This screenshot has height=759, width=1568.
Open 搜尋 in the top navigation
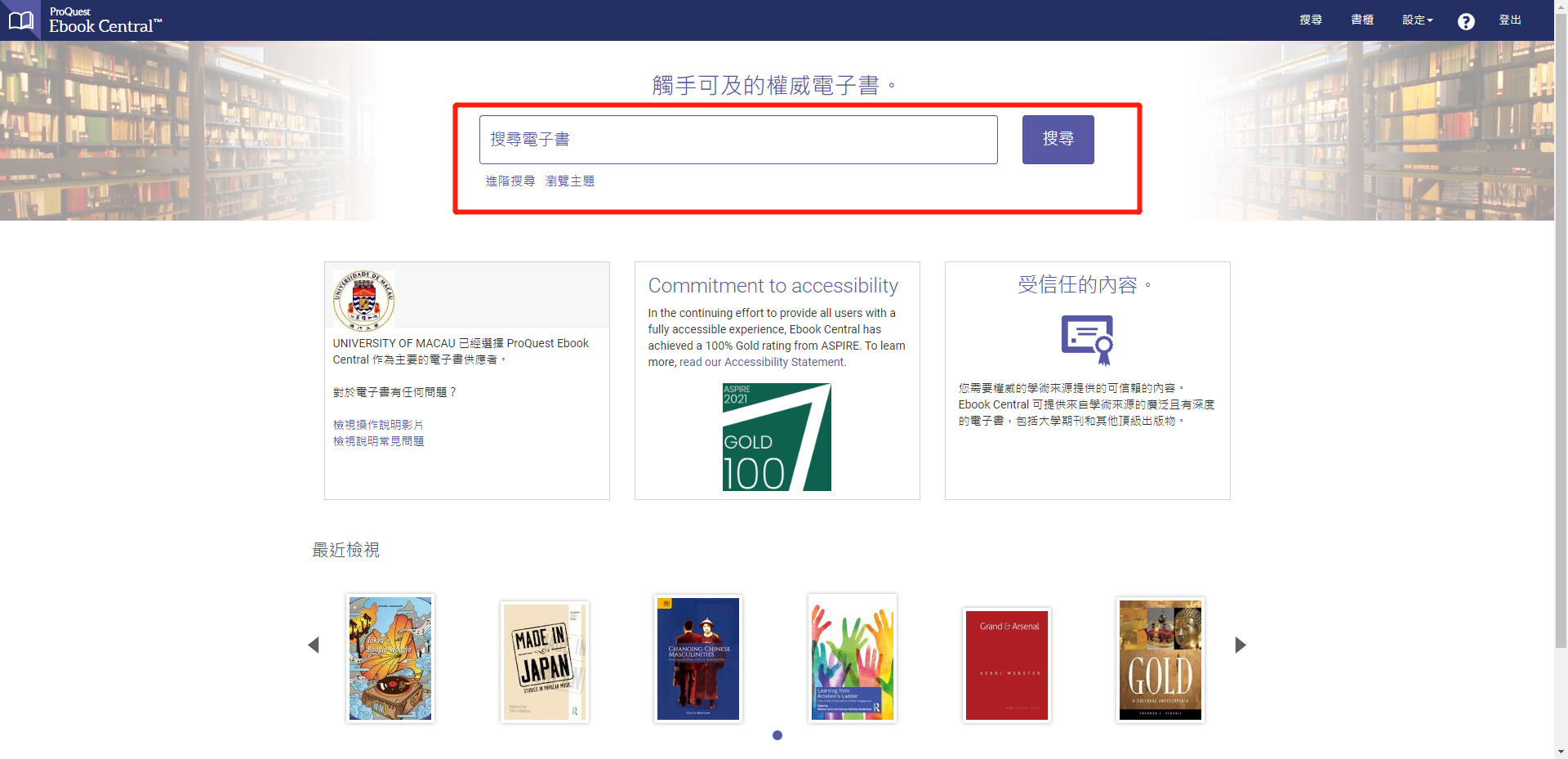[x=1311, y=20]
